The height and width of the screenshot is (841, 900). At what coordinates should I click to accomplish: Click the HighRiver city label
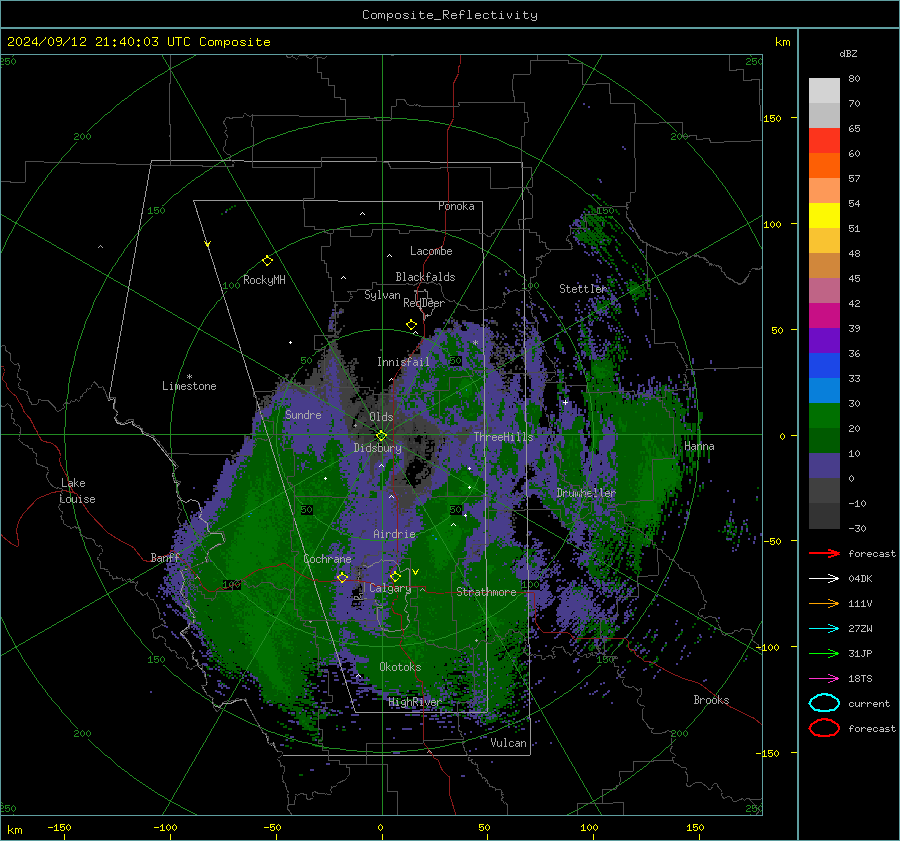(x=414, y=702)
